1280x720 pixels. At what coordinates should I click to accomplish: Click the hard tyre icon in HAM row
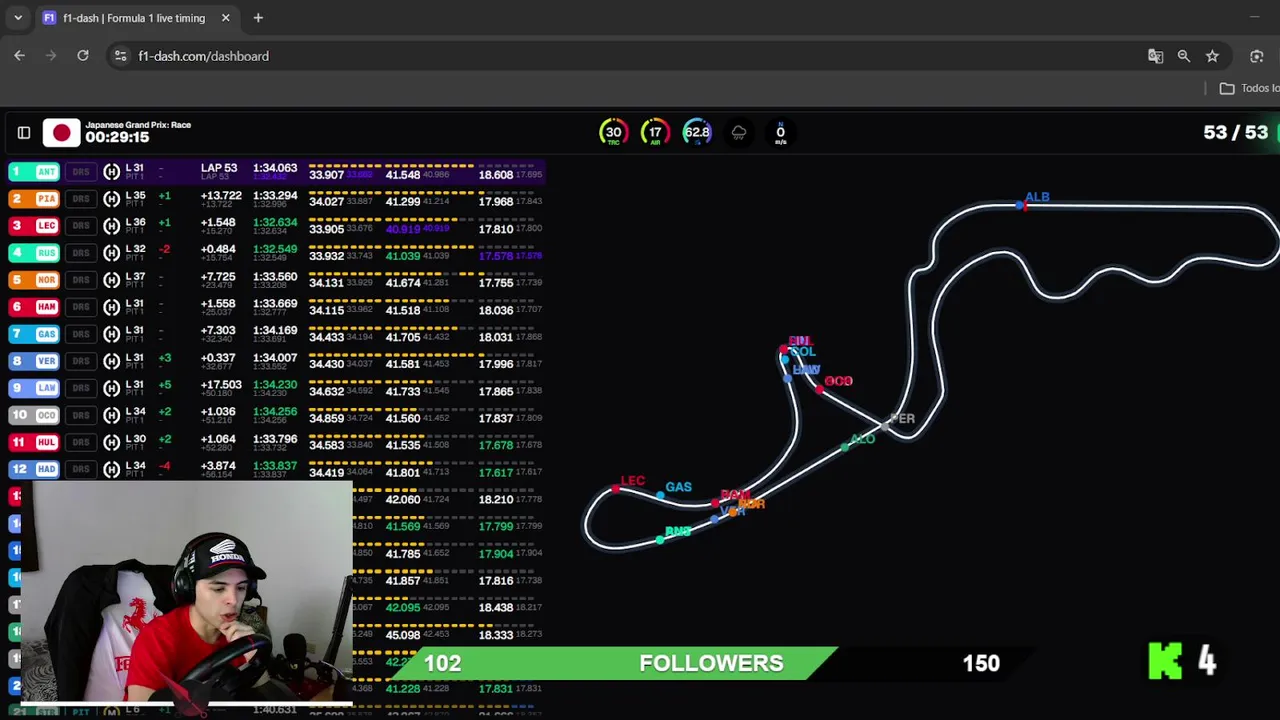coord(111,307)
